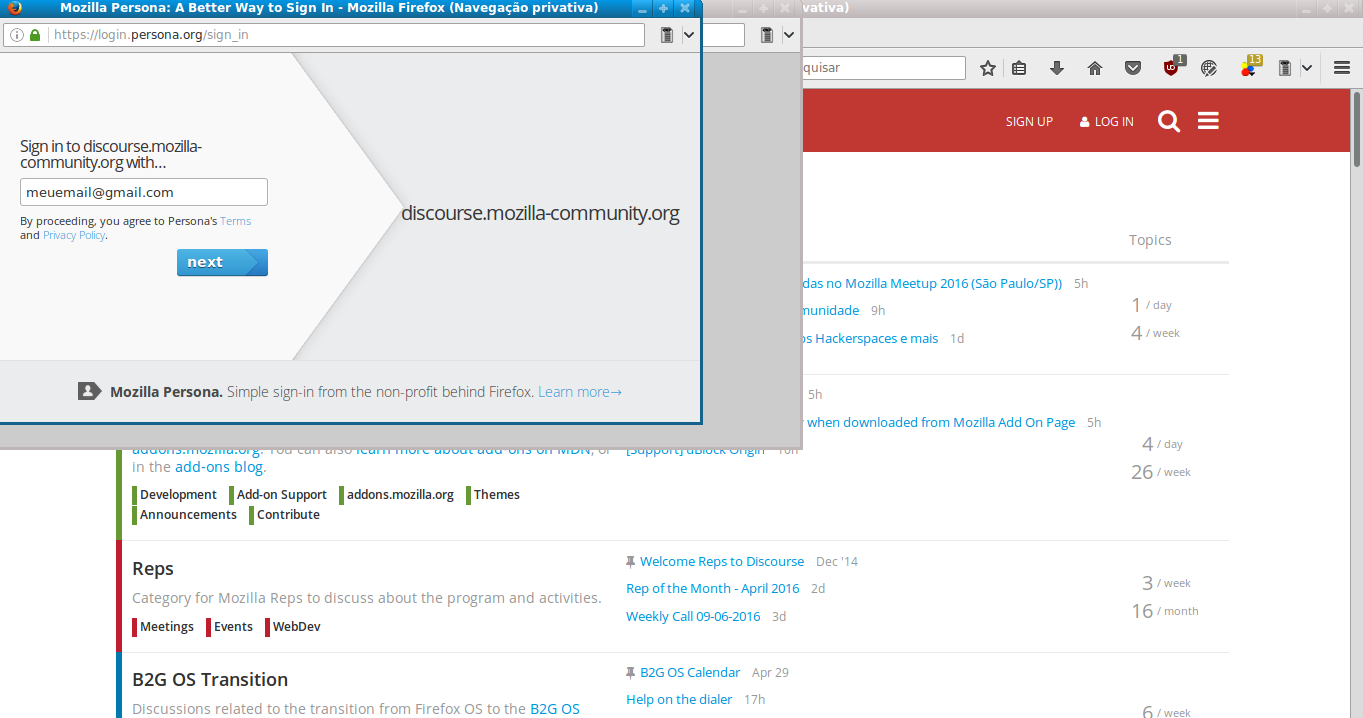Click the Mozilla Persona logo icon in the popup footer
The image size is (1363, 718).
pos(90,391)
